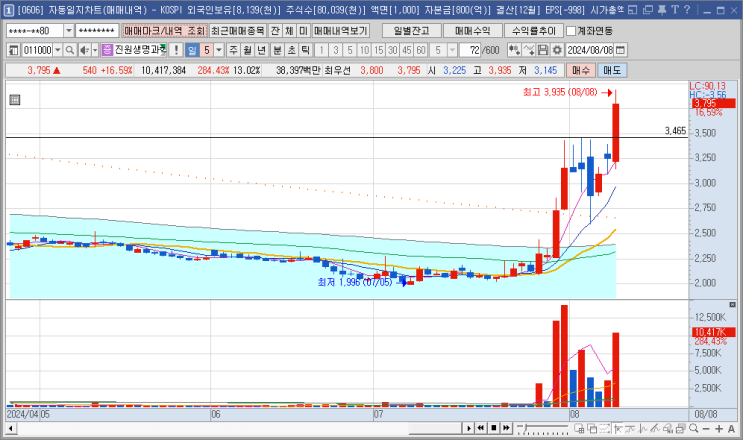Image resolution: width=743 pixels, height=440 pixels.
Task: Click the data grid icon on chart
Action: (15, 99)
